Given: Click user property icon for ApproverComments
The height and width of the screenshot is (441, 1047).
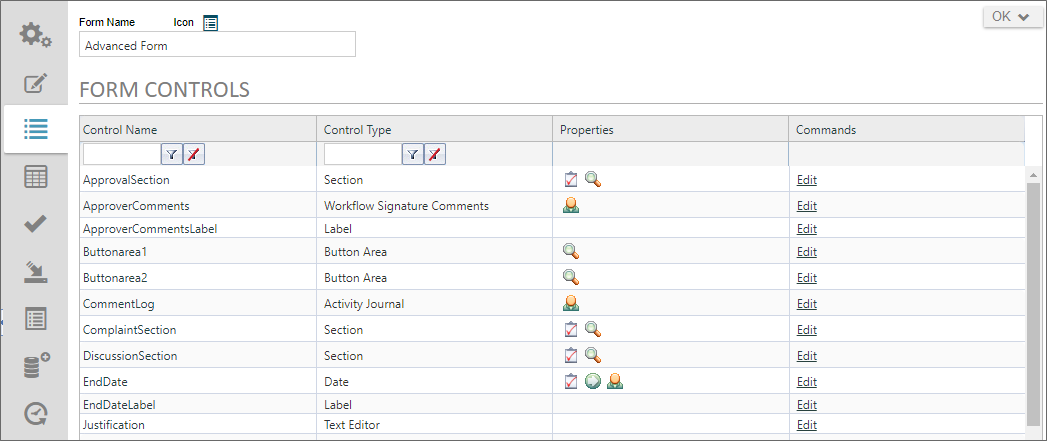Looking at the screenshot, I should 571,206.
